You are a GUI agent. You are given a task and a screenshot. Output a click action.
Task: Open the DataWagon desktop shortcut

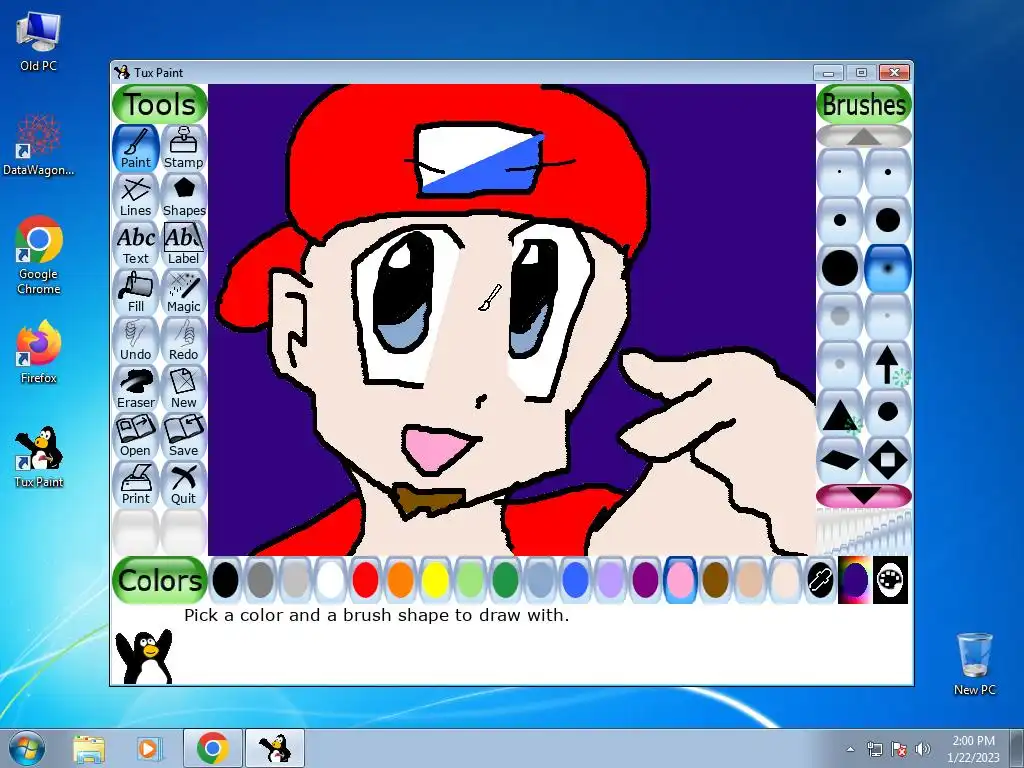click(39, 145)
